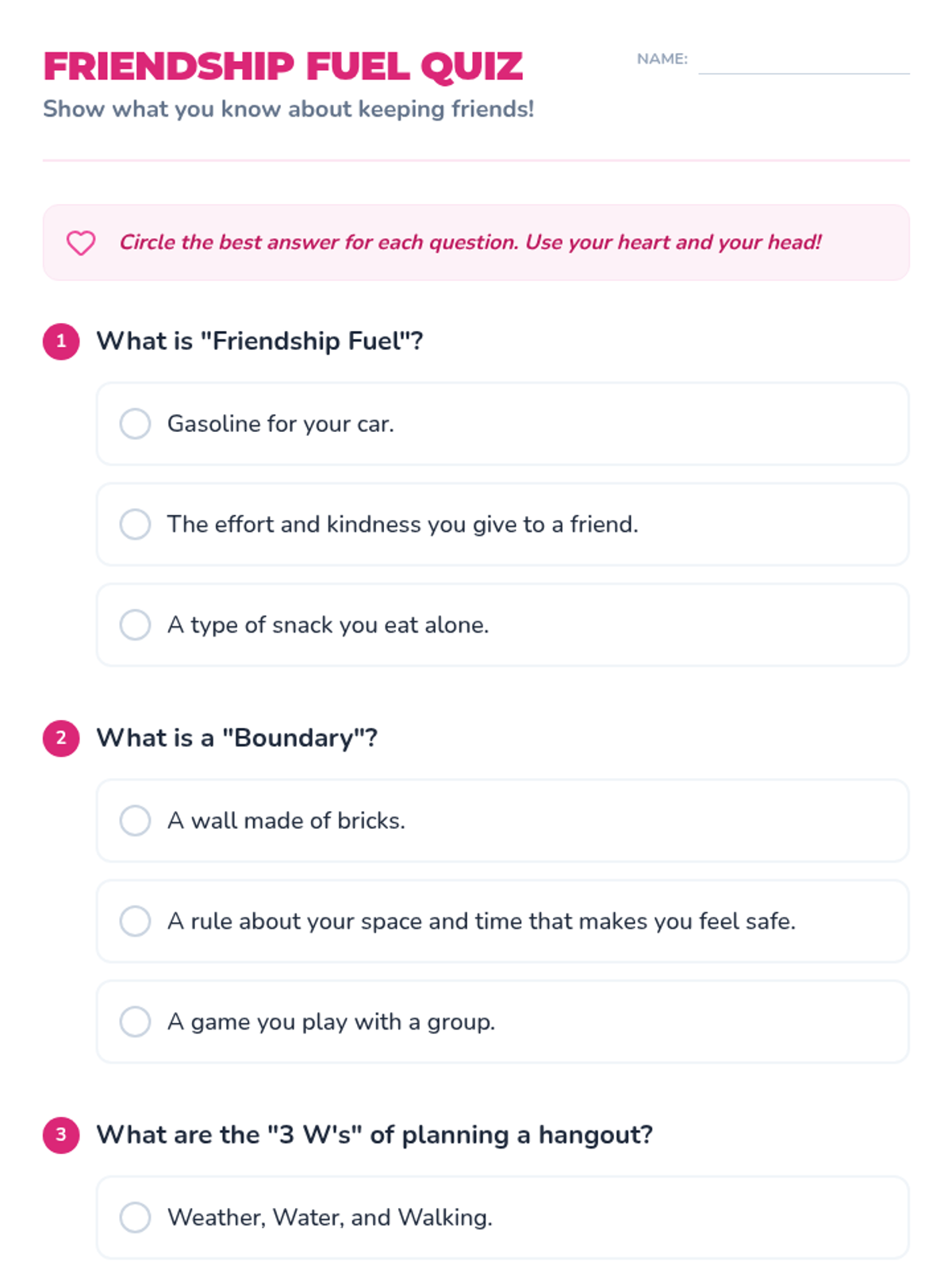Click the "What is Friendship Fuel?" question text
The image size is (952, 1270).
pyautogui.click(x=259, y=341)
